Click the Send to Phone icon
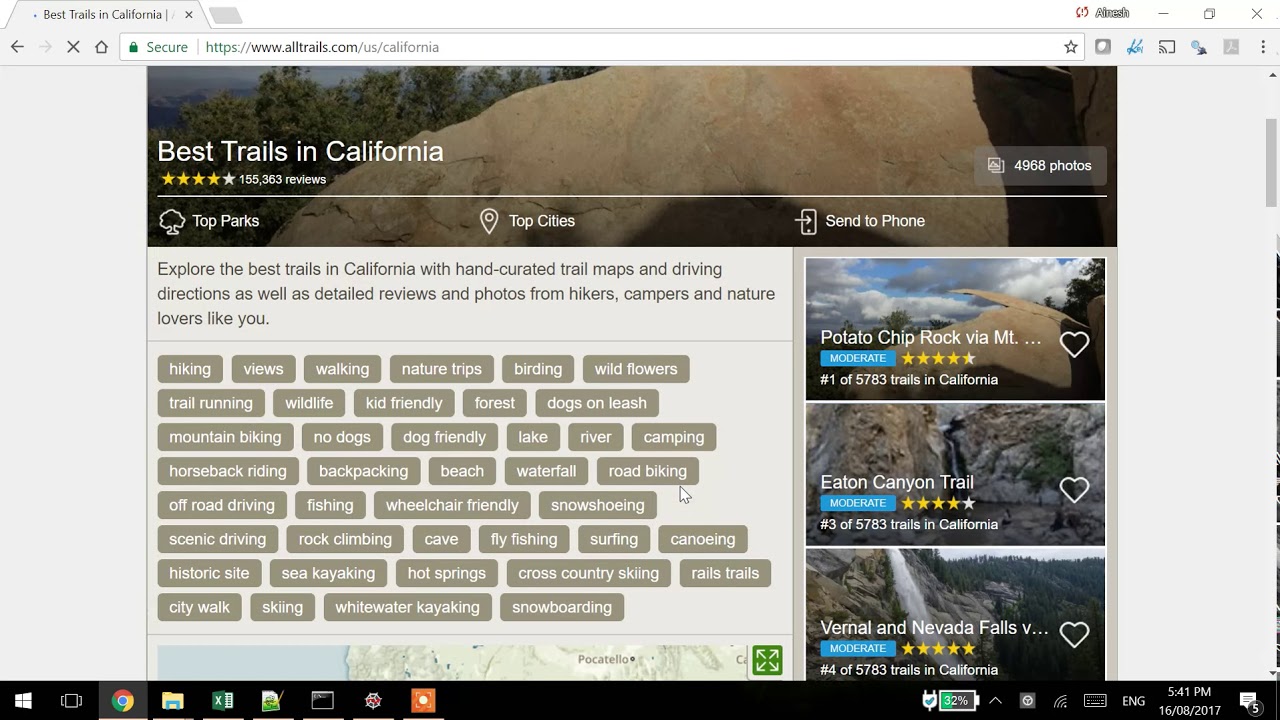Screen dimensions: 1280x720 tap(806, 221)
